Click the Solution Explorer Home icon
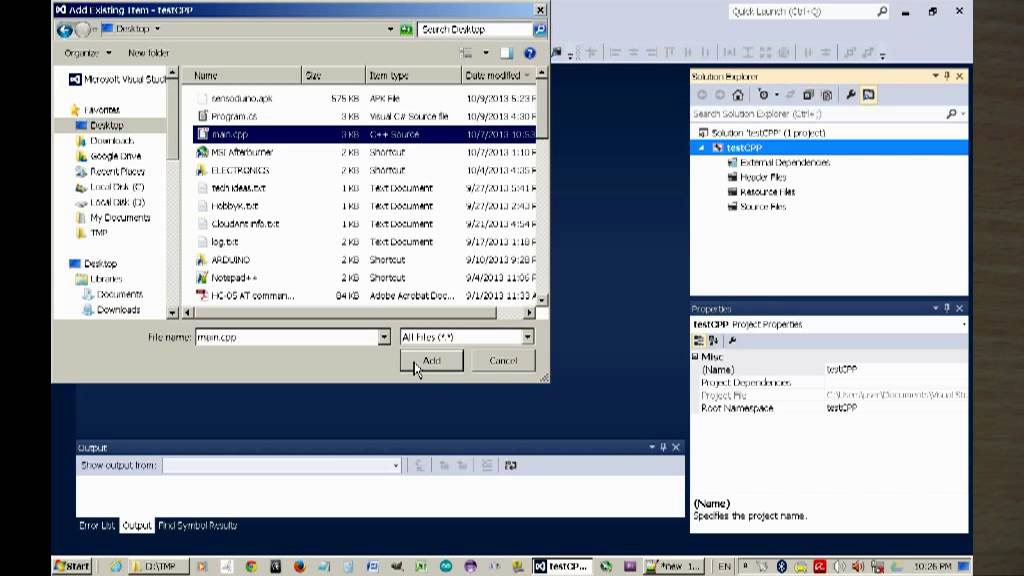1024x576 pixels. click(x=738, y=95)
